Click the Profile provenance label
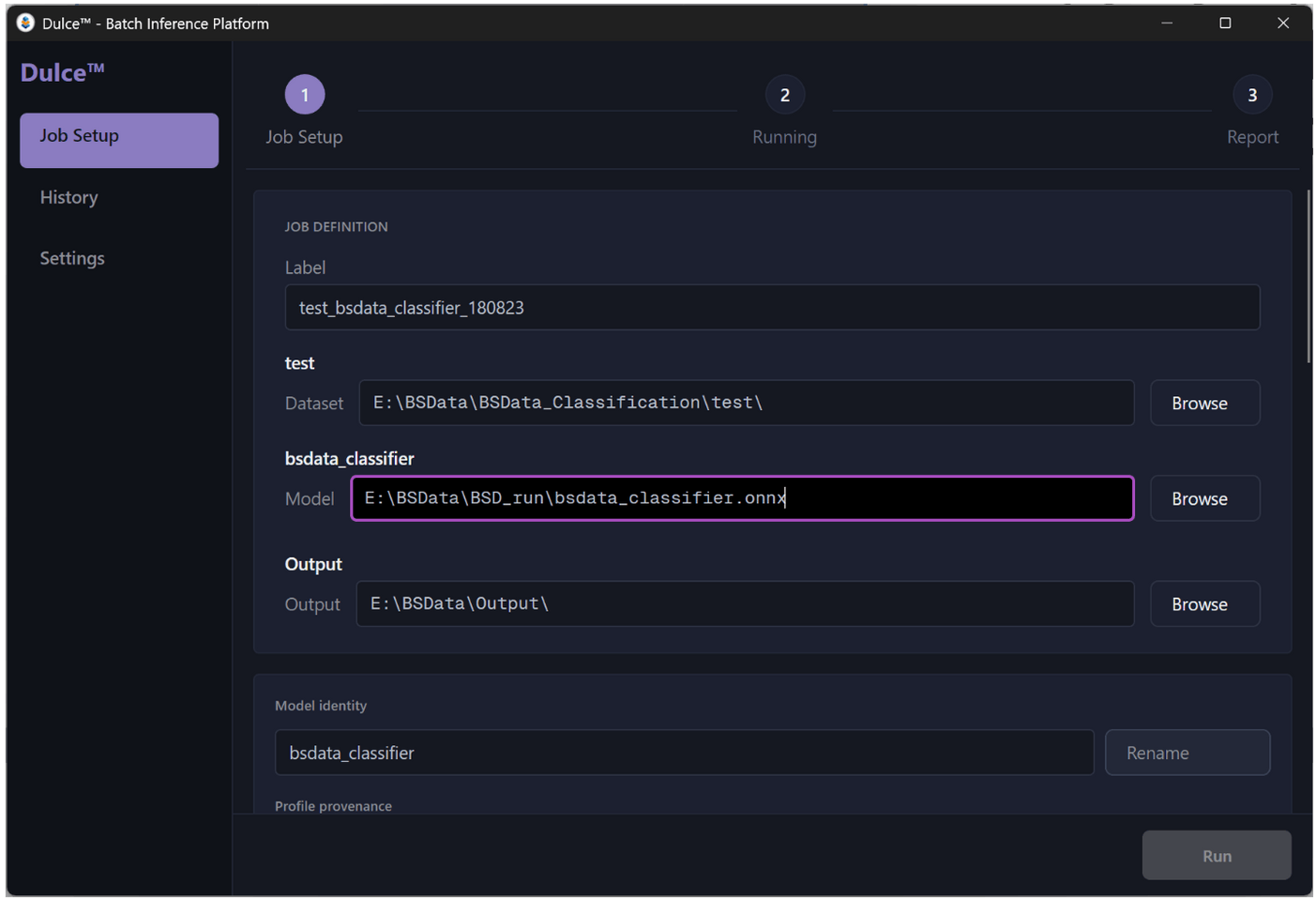The height and width of the screenshot is (900, 1316). (333, 806)
